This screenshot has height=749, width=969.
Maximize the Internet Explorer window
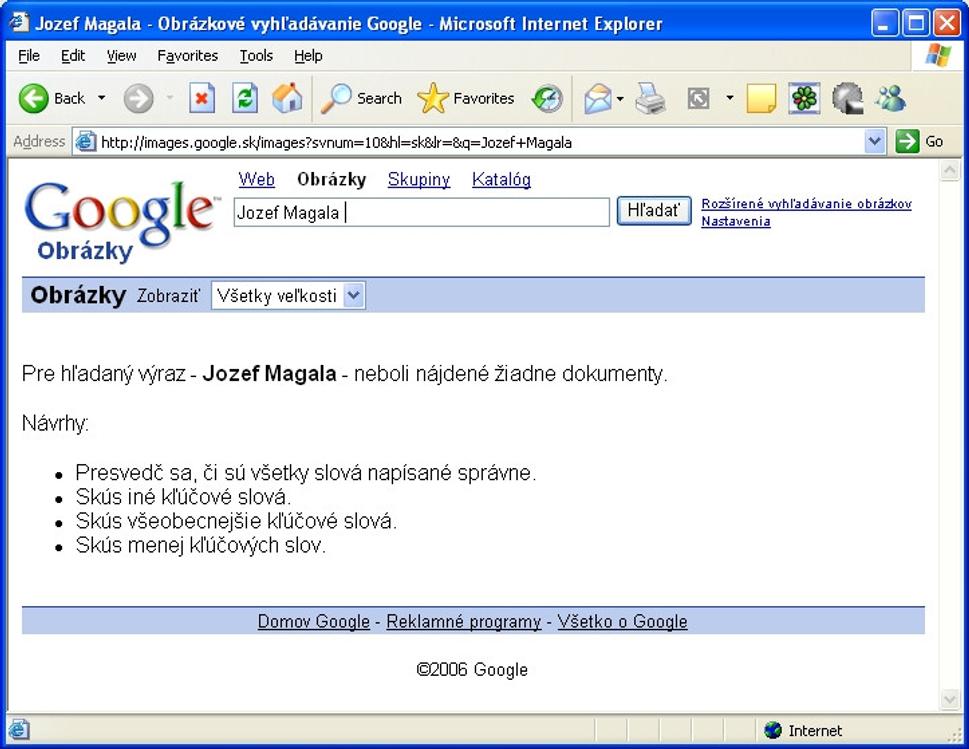pos(916,23)
